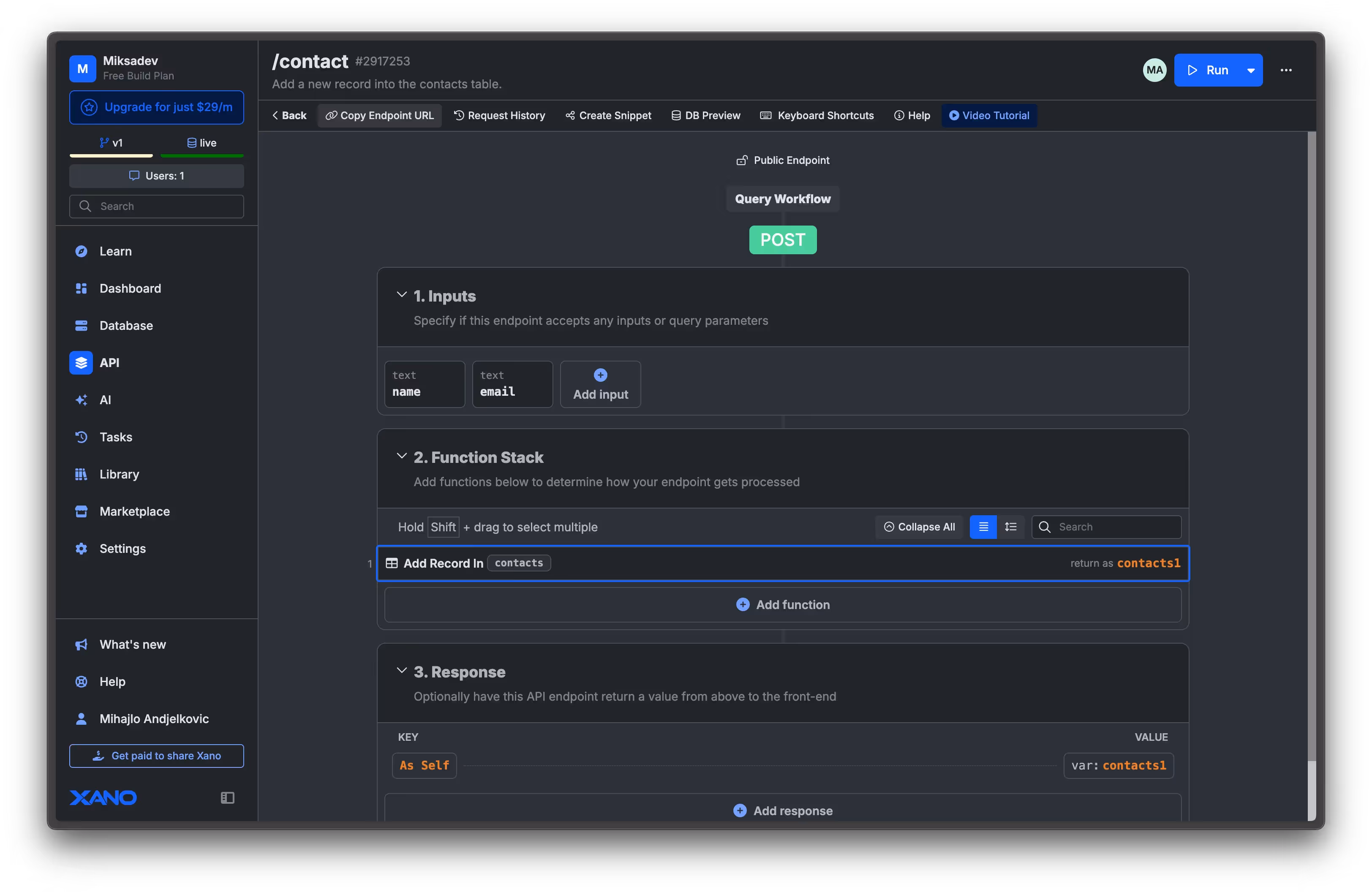Copy the endpoint URL
Viewport: 1372px width, 892px height.
pyautogui.click(x=379, y=115)
